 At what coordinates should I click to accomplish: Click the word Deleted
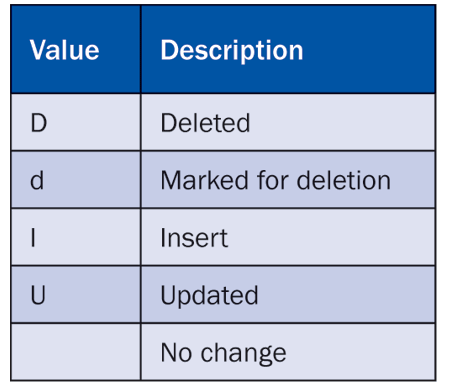205,123
